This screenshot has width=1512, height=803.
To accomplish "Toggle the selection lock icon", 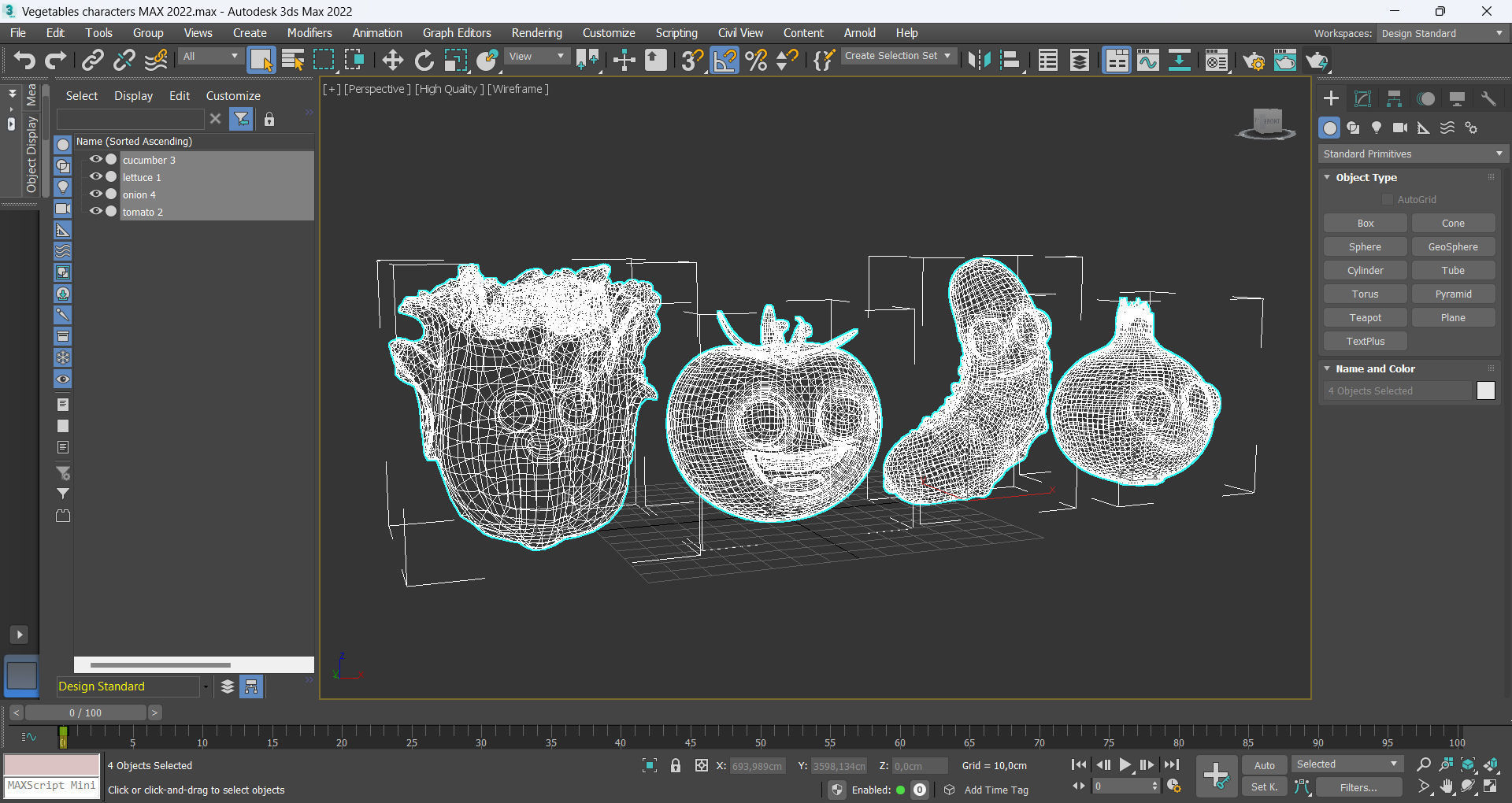I will (x=675, y=765).
